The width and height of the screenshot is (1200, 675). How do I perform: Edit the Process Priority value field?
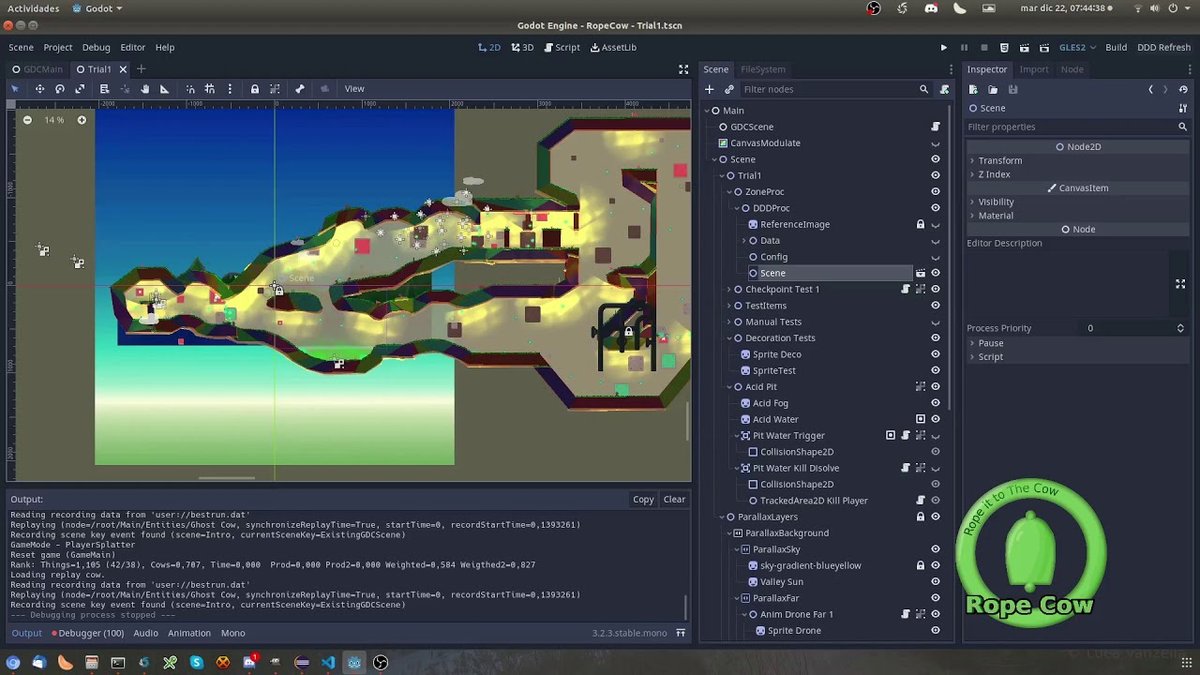pos(1091,327)
